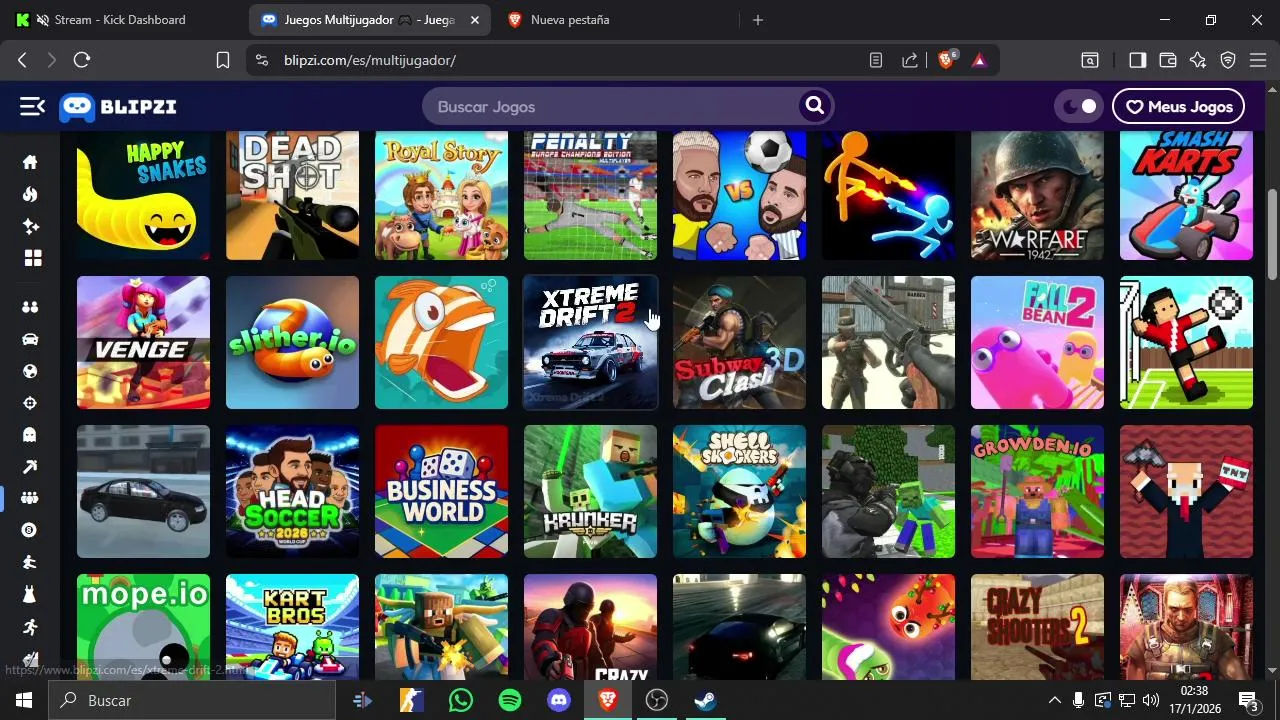The width and height of the screenshot is (1280, 720).
Task: Open Discord from the taskbar
Action: point(559,700)
